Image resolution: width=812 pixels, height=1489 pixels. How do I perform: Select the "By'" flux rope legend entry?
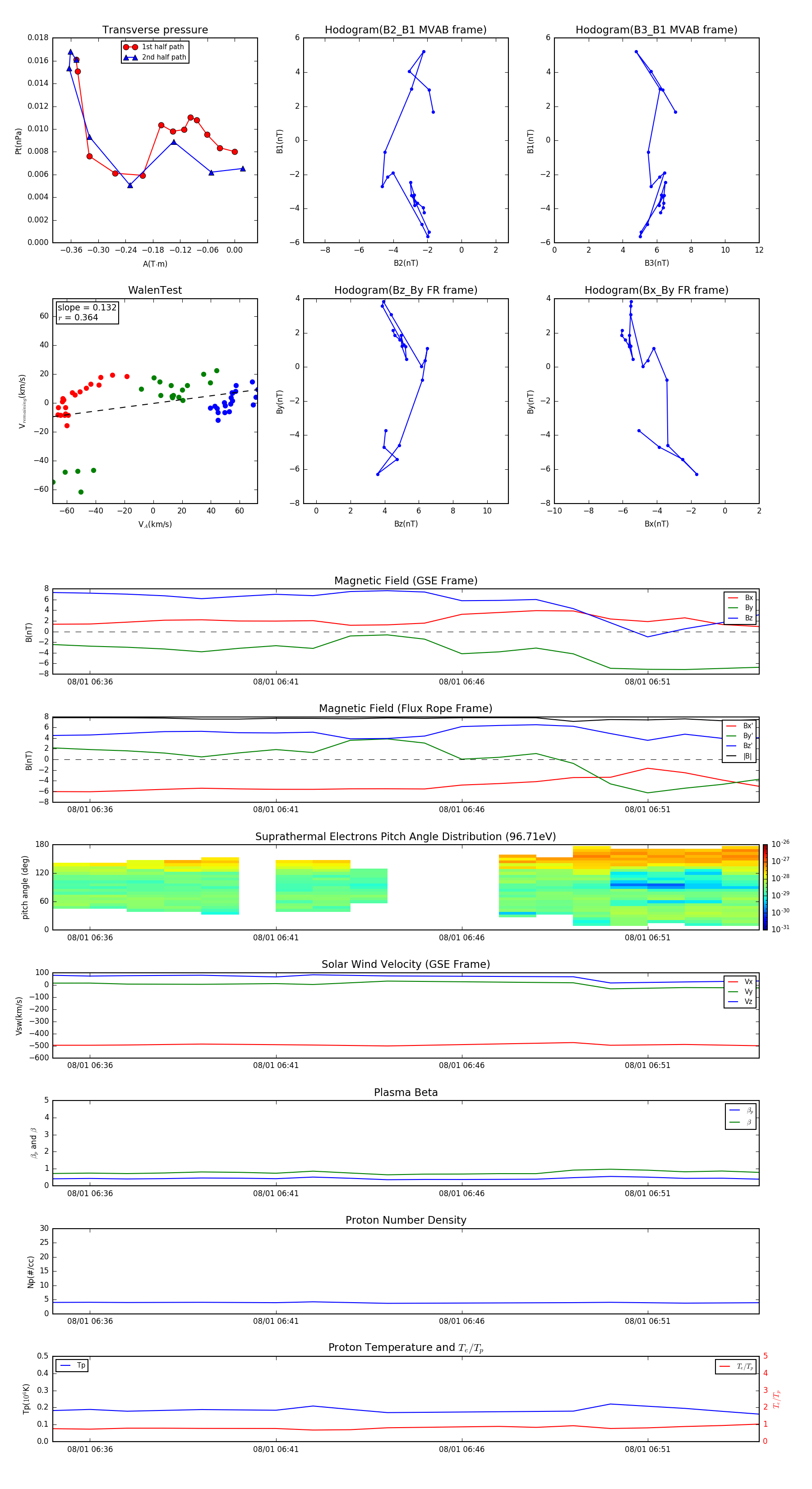[740, 736]
